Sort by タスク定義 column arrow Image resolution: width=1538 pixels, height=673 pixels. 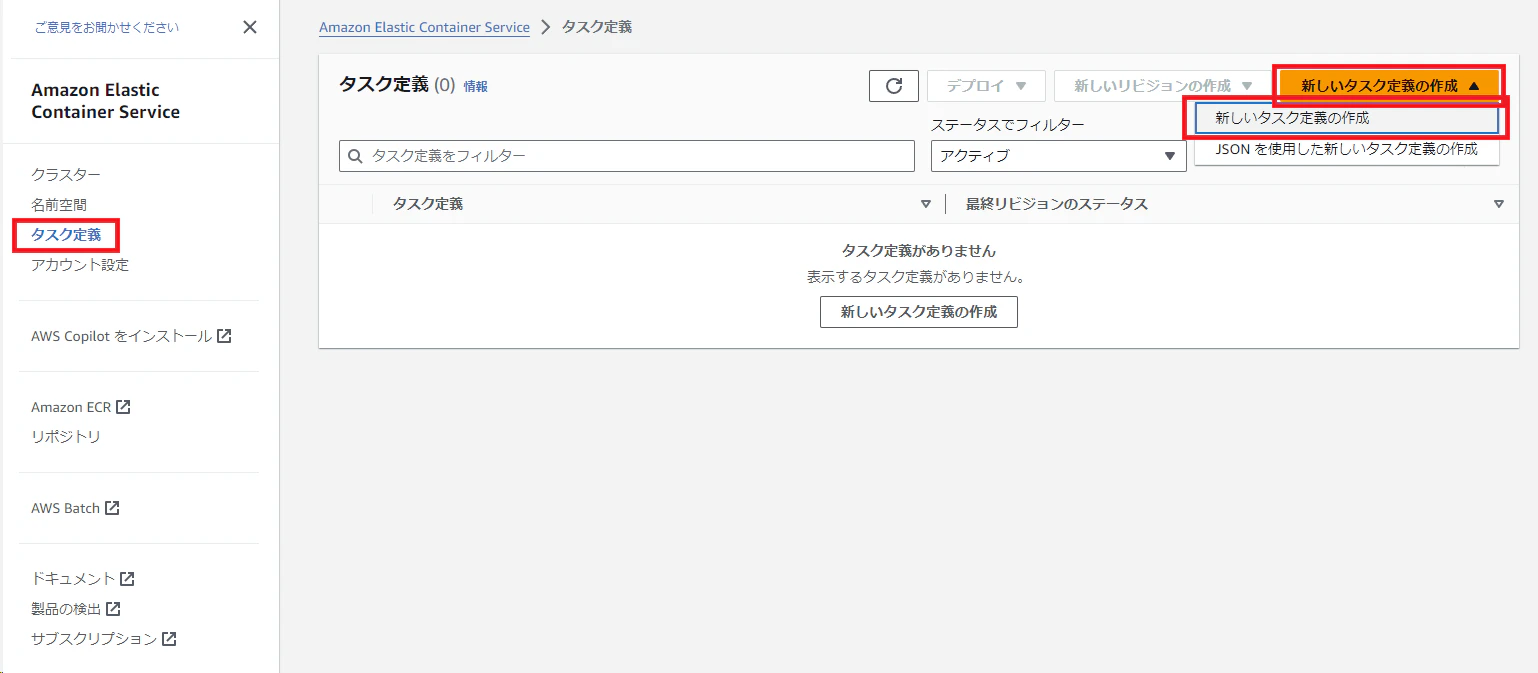point(925,204)
